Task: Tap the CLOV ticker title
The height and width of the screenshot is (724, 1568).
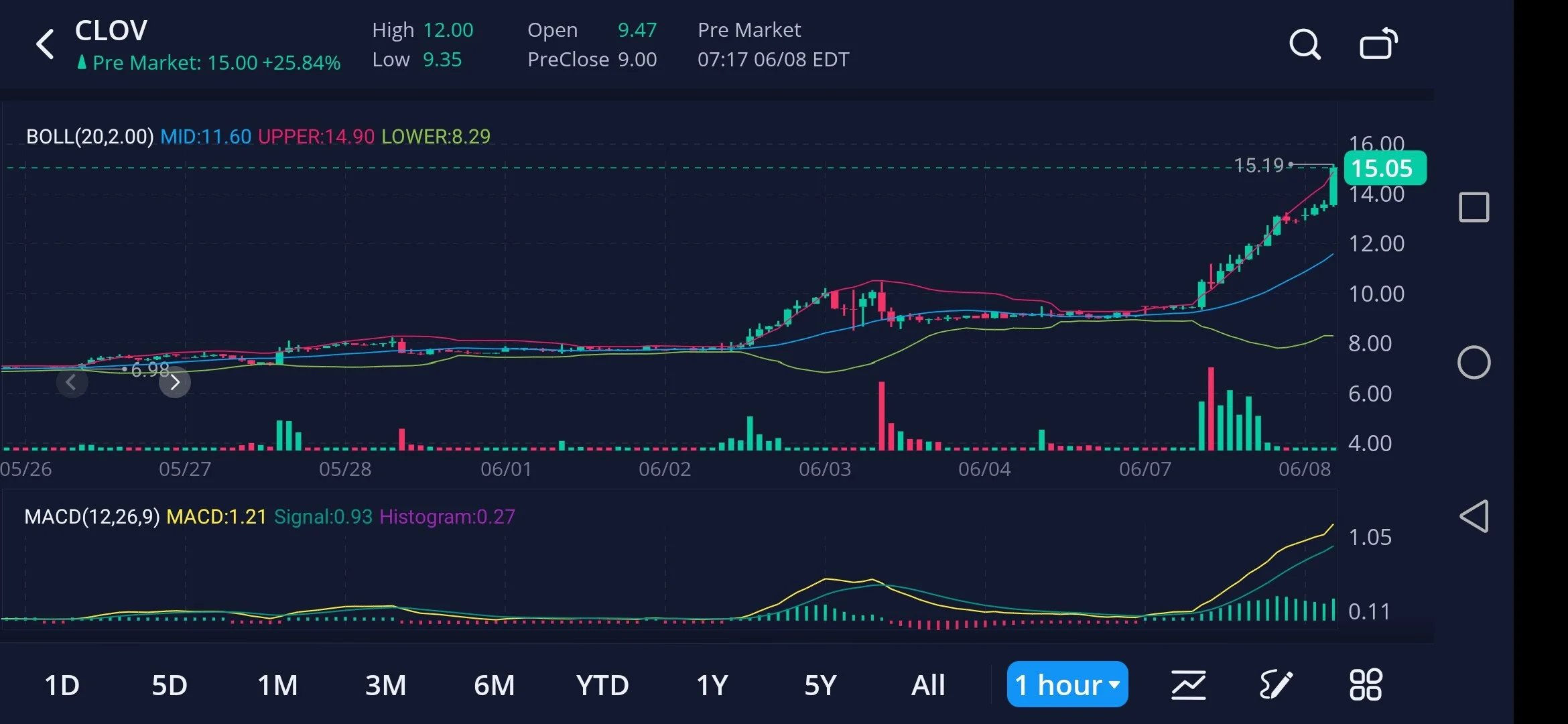Action: [x=111, y=31]
